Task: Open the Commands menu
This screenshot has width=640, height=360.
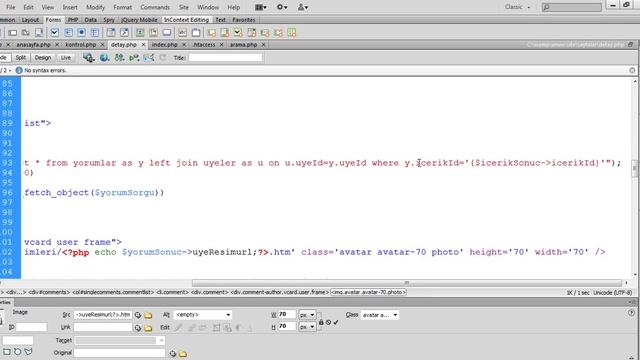Action: [155, 7]
